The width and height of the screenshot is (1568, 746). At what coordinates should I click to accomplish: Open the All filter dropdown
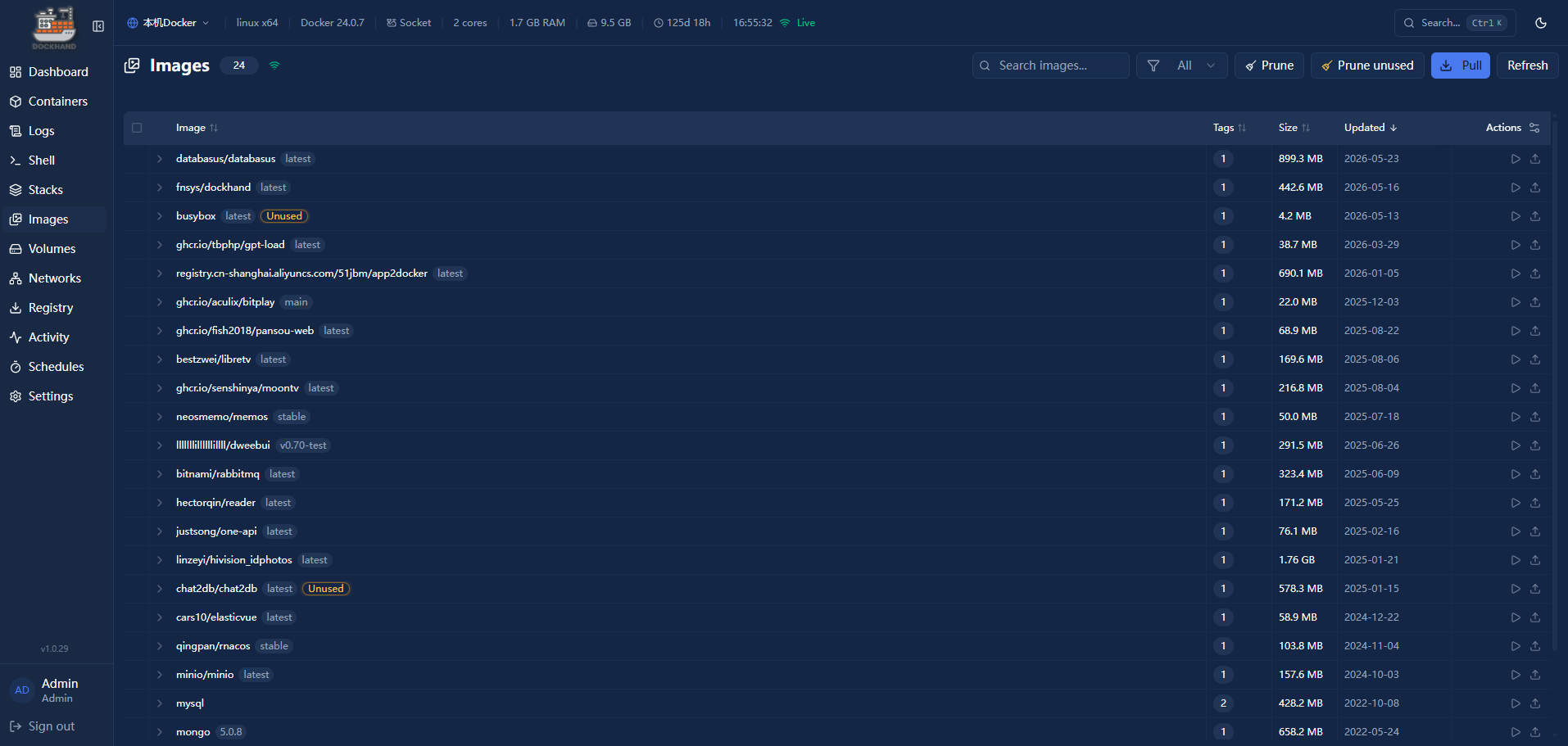1181,66
